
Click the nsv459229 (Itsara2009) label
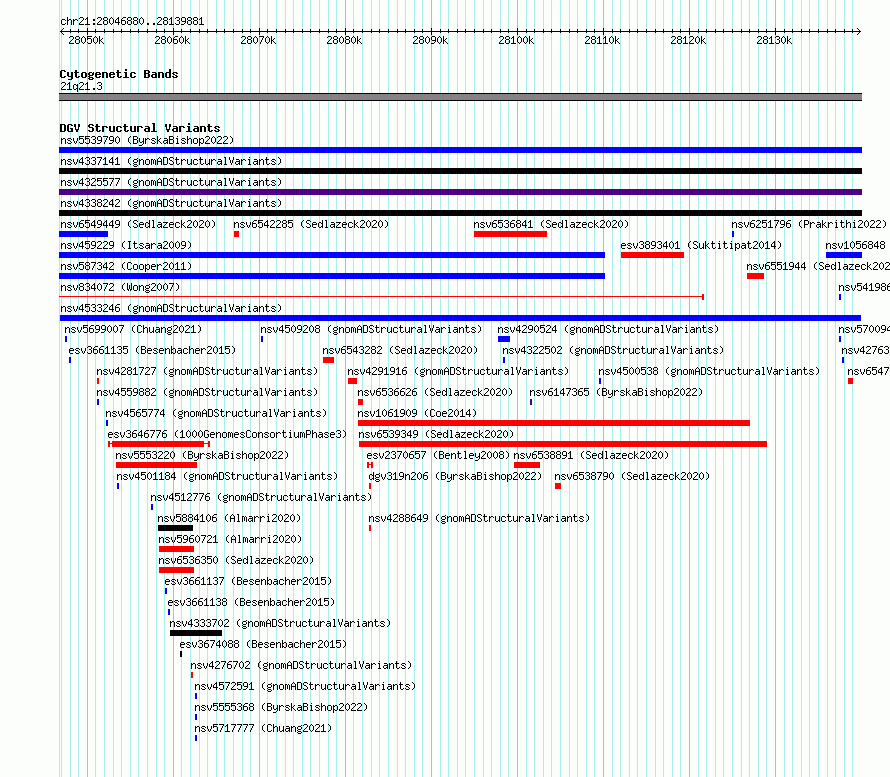(x=126, y=245)
